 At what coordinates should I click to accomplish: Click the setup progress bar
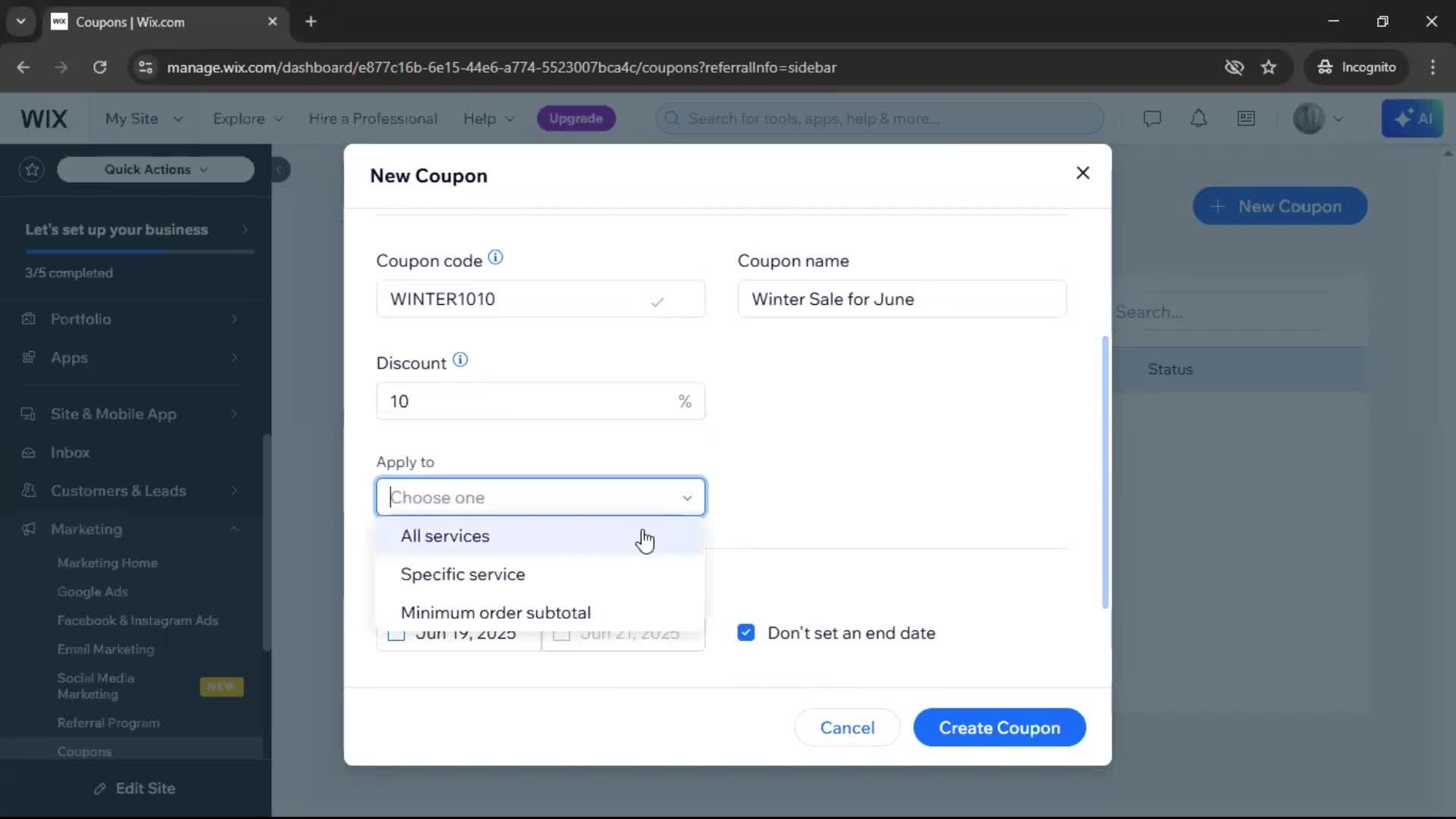(x=140, y=251)
